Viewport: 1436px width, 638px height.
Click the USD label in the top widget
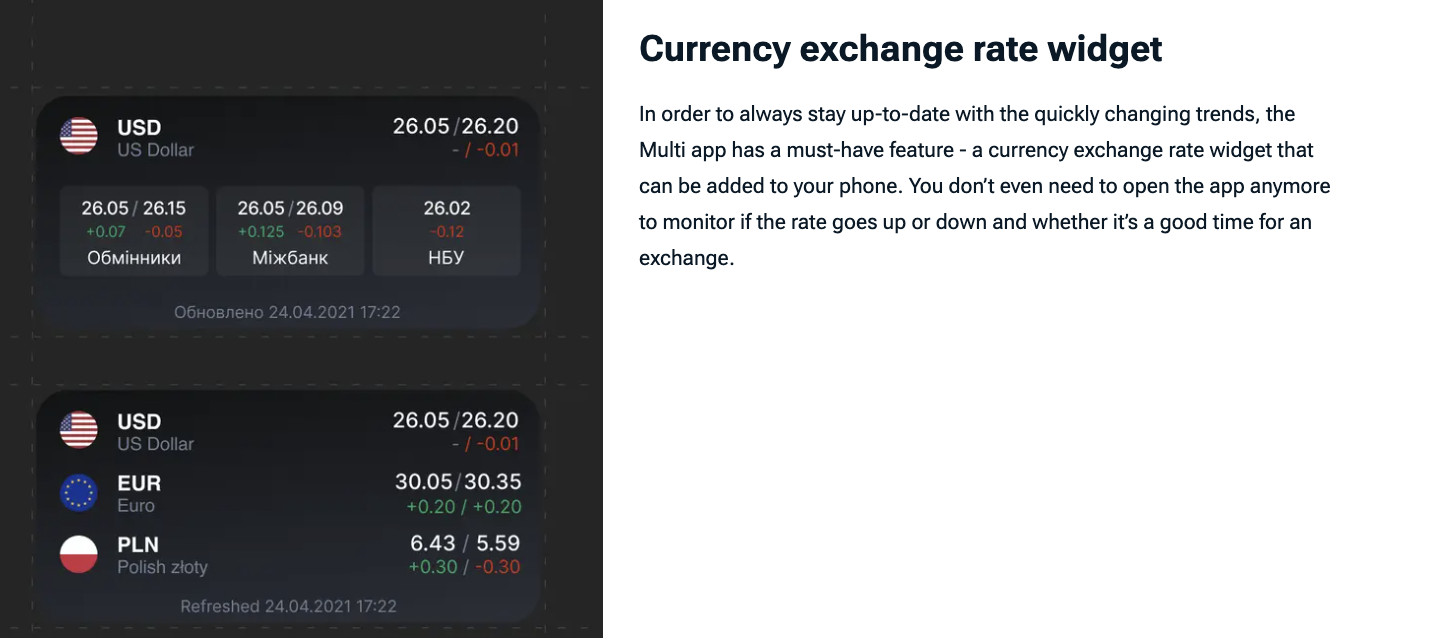point(139,128)
